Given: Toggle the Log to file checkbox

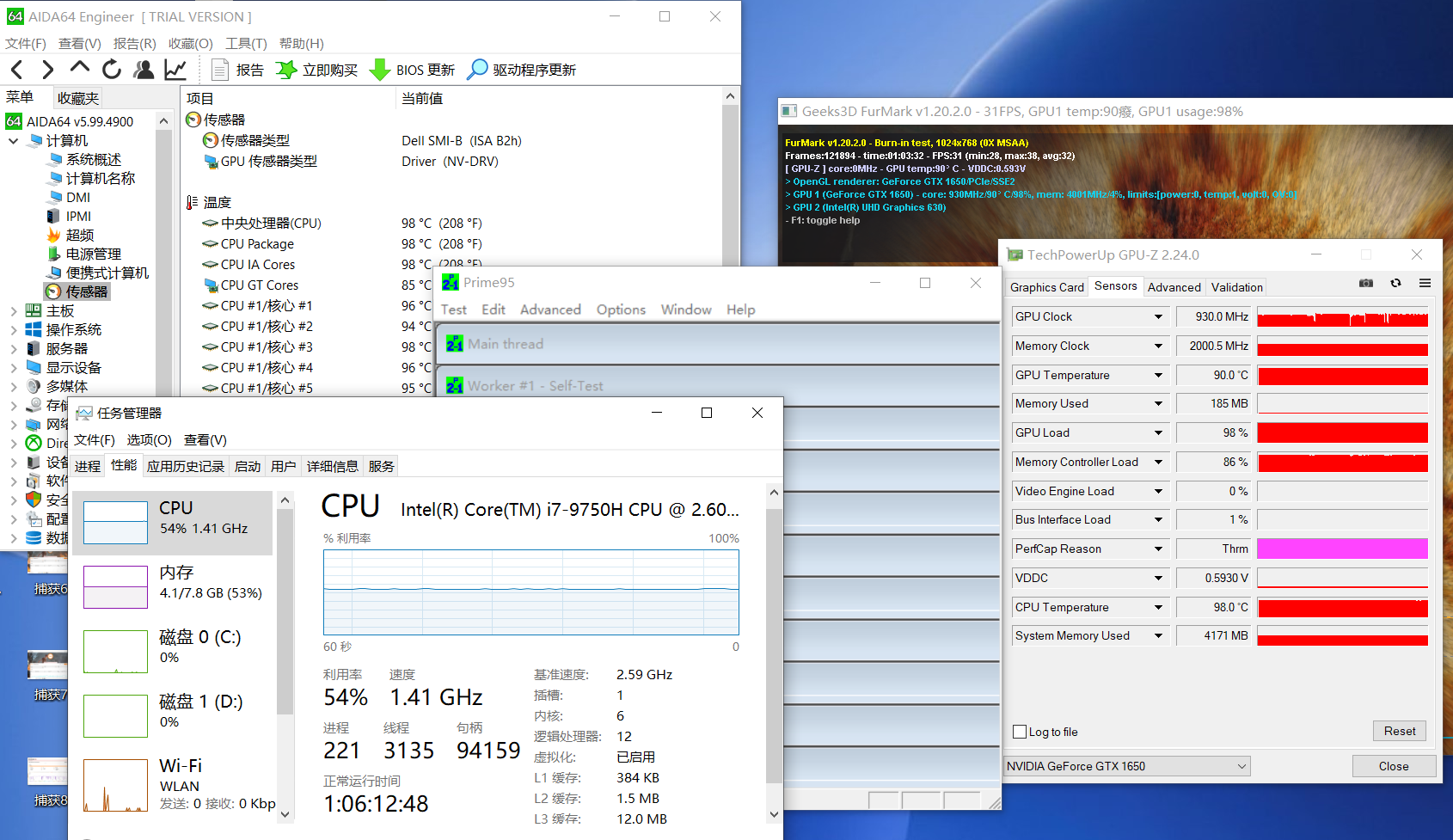Looking at the screenshot, I should click(x=1020, y=732).
